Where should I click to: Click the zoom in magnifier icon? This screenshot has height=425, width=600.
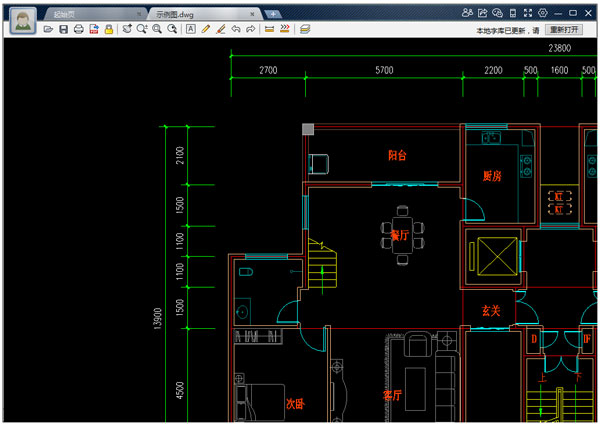pos(142,29)
